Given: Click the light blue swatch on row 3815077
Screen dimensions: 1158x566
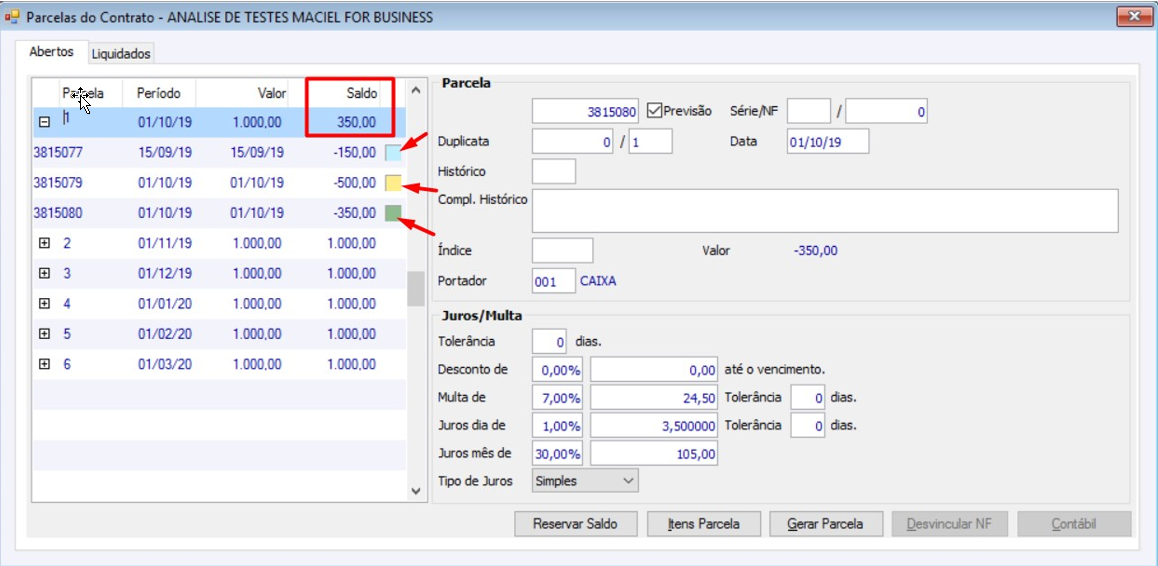Looking at the screenshot, I should pos(393,153).
